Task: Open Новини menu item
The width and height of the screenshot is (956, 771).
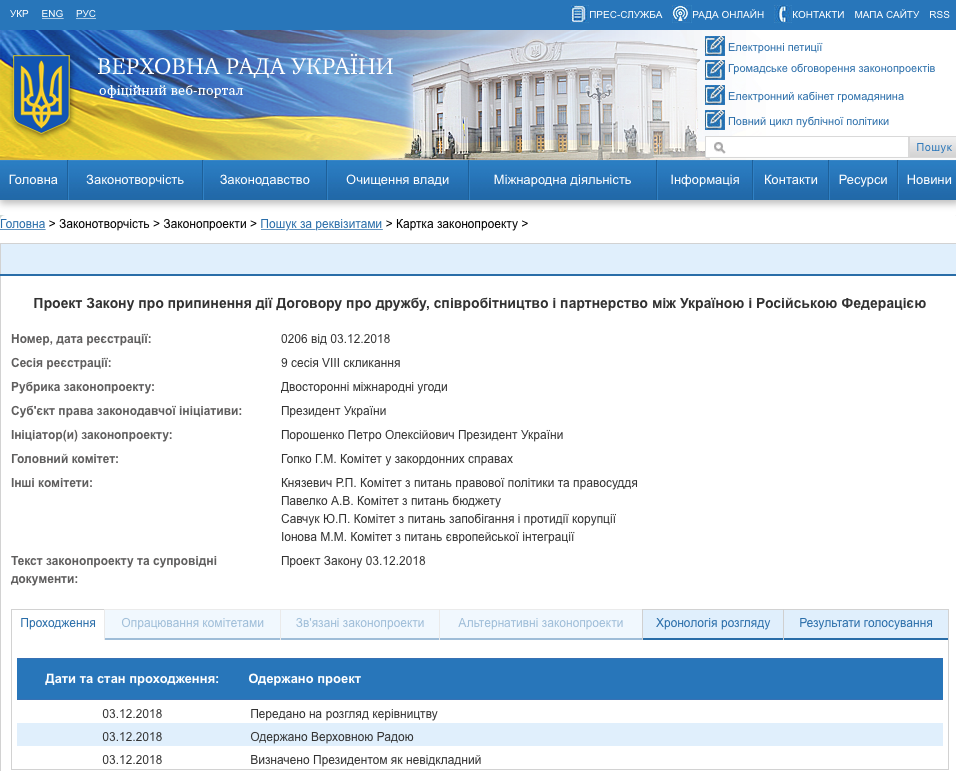Action: 928,180
